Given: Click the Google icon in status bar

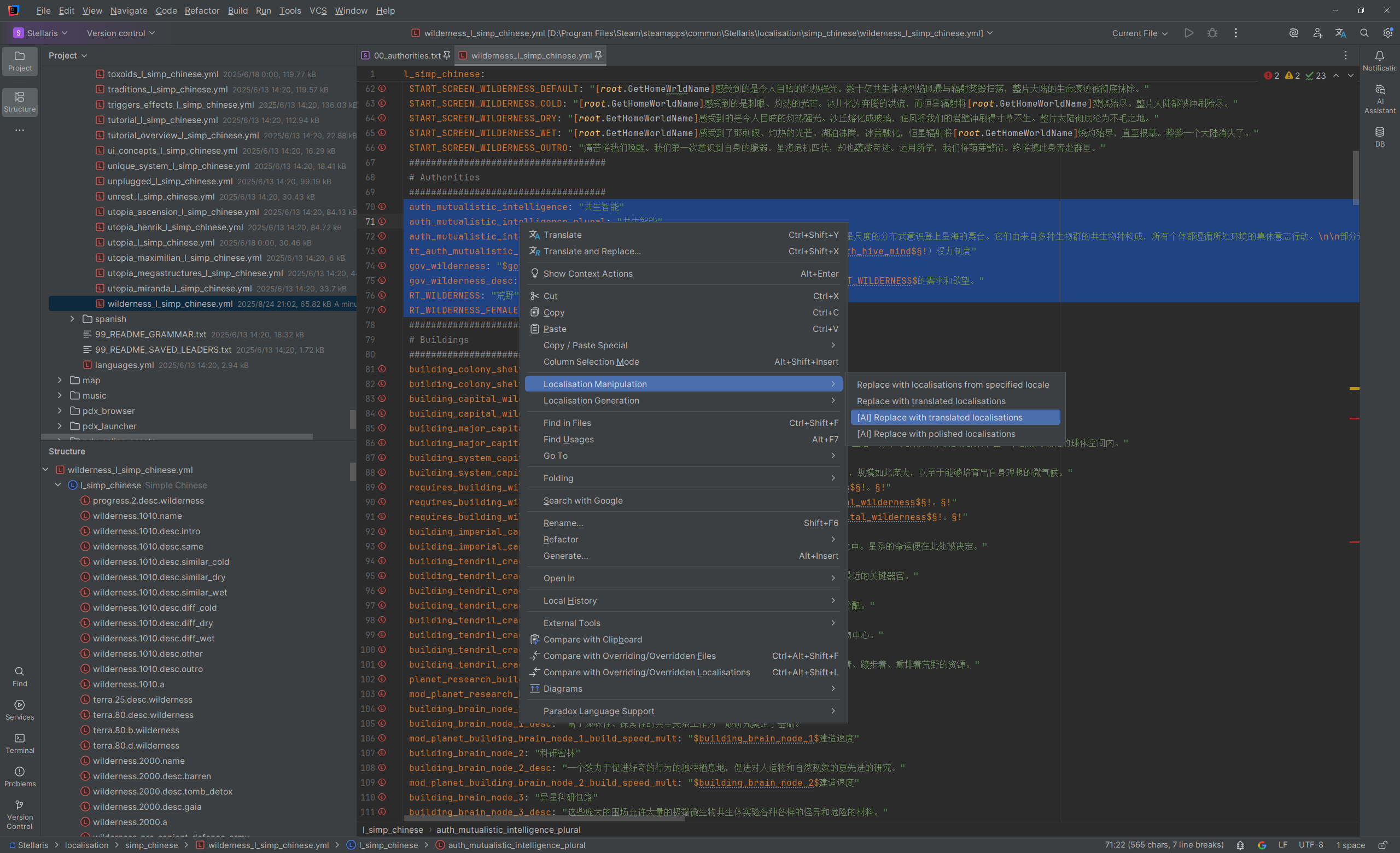Looking at the screenshot, I should [1262, 845].
